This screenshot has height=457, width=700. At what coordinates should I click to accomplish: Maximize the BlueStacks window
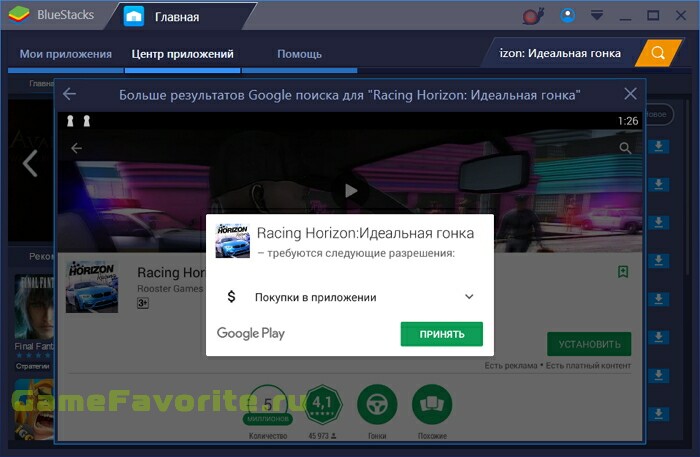(653, 16)
